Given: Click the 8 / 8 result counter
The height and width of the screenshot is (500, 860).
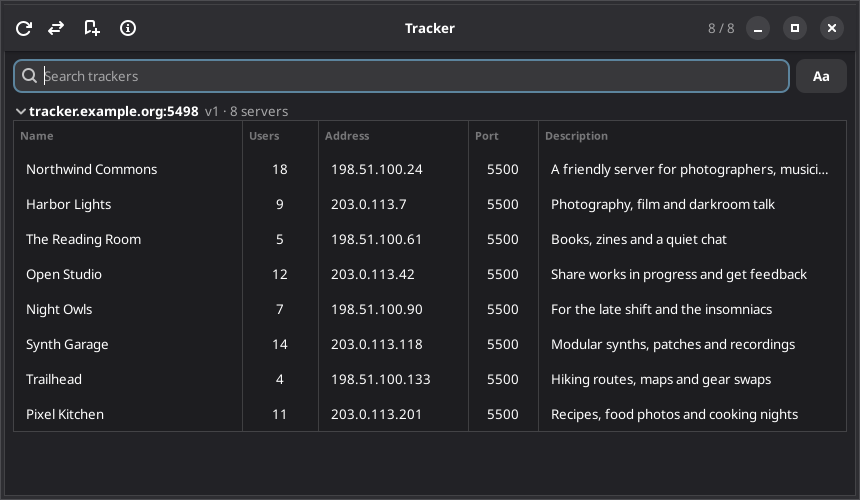Looking at the screenshot, I should pyautogui.click(x=721, y=28).
